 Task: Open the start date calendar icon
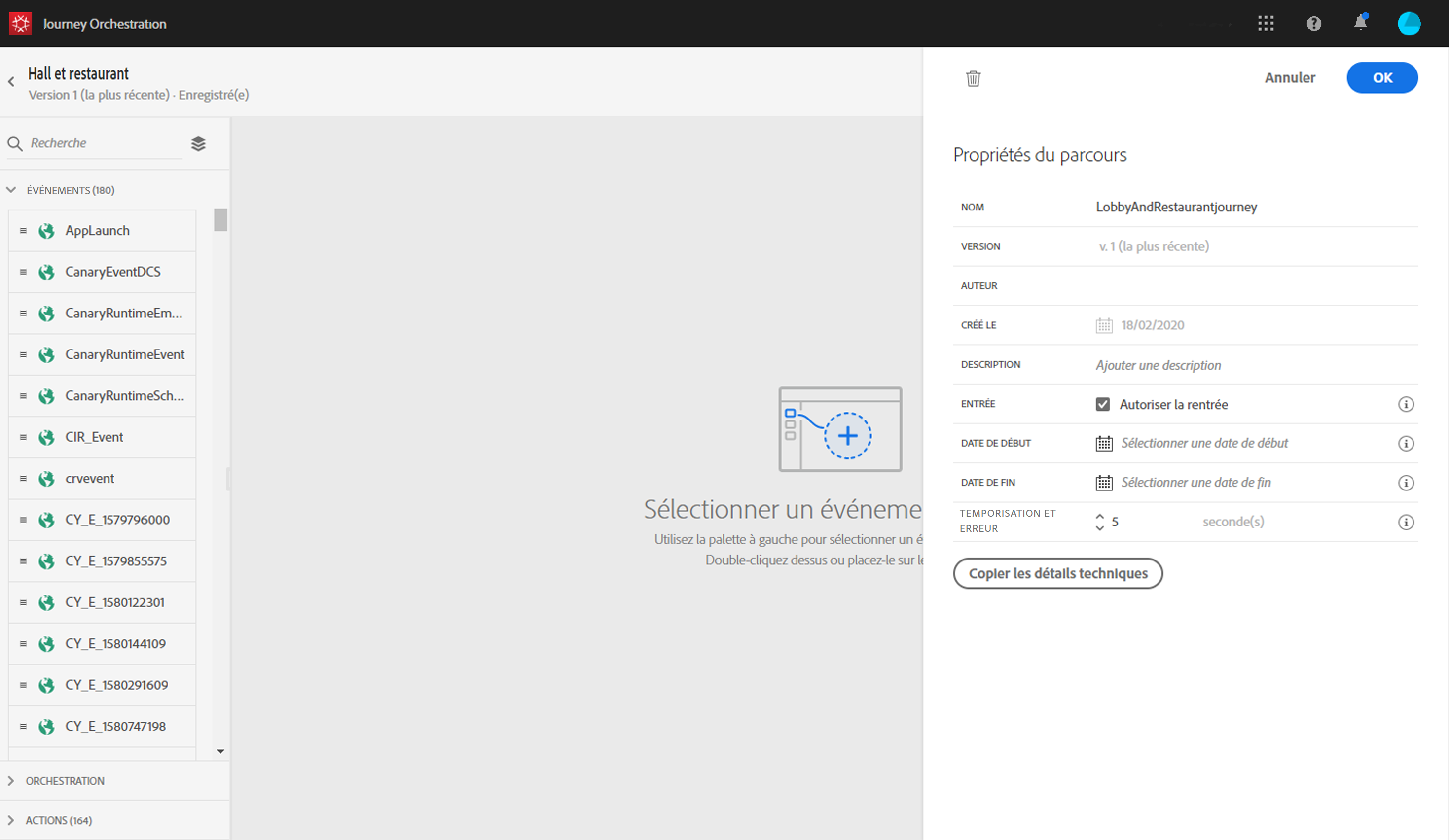point(1103,444)
